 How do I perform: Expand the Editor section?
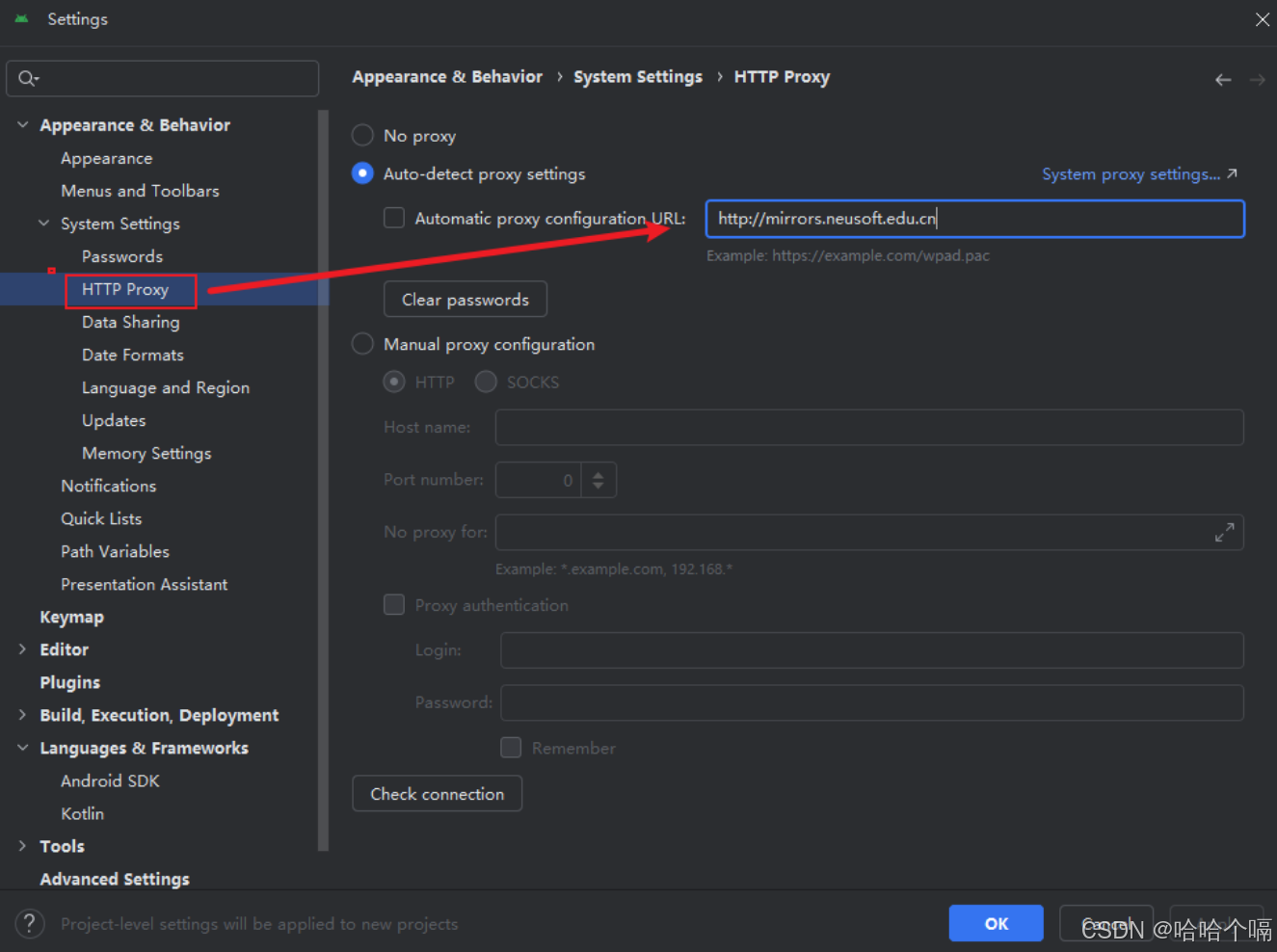21,648
